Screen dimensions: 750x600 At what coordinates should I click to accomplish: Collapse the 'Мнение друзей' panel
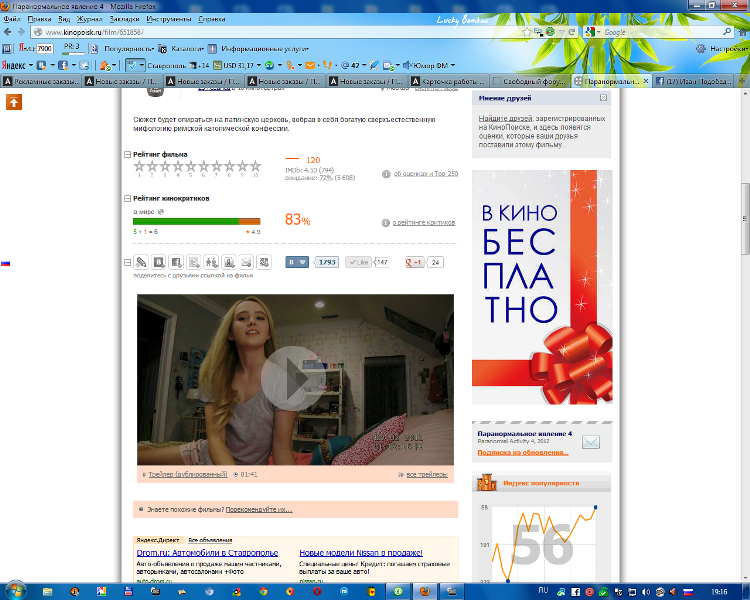point(603,98)
